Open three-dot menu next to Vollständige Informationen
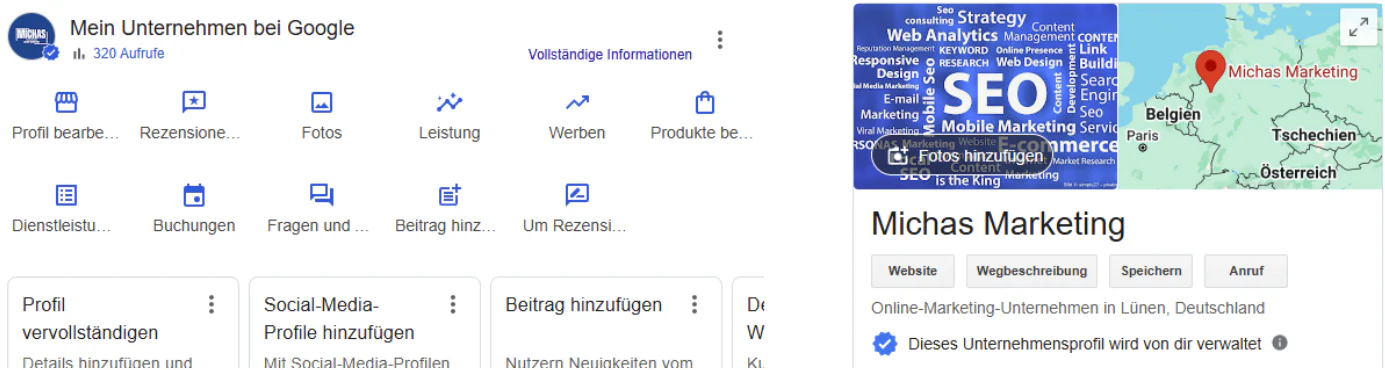 [x=719, y=40]
